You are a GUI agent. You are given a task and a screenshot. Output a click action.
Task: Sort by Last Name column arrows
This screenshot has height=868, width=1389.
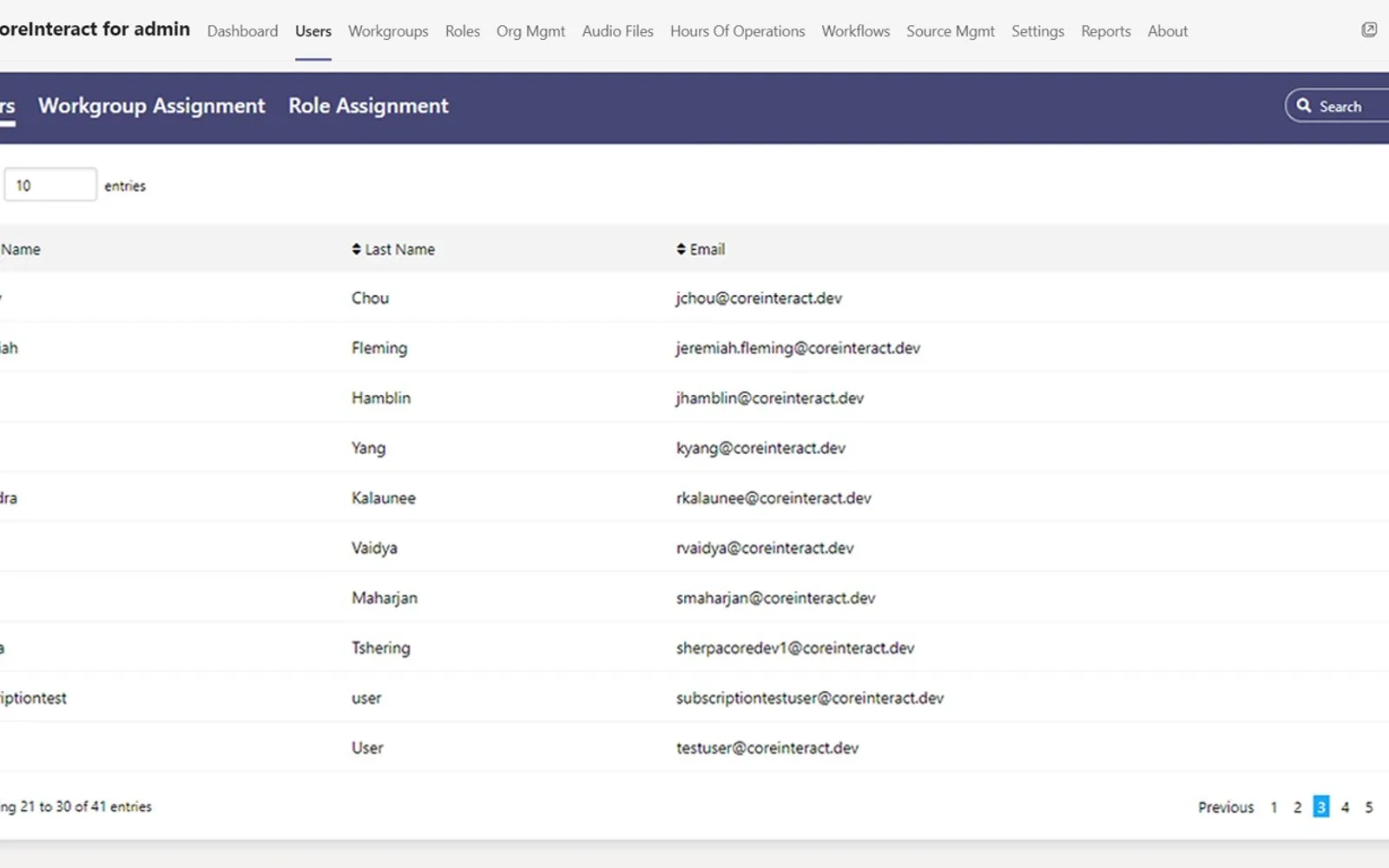[x=356, y=249]
